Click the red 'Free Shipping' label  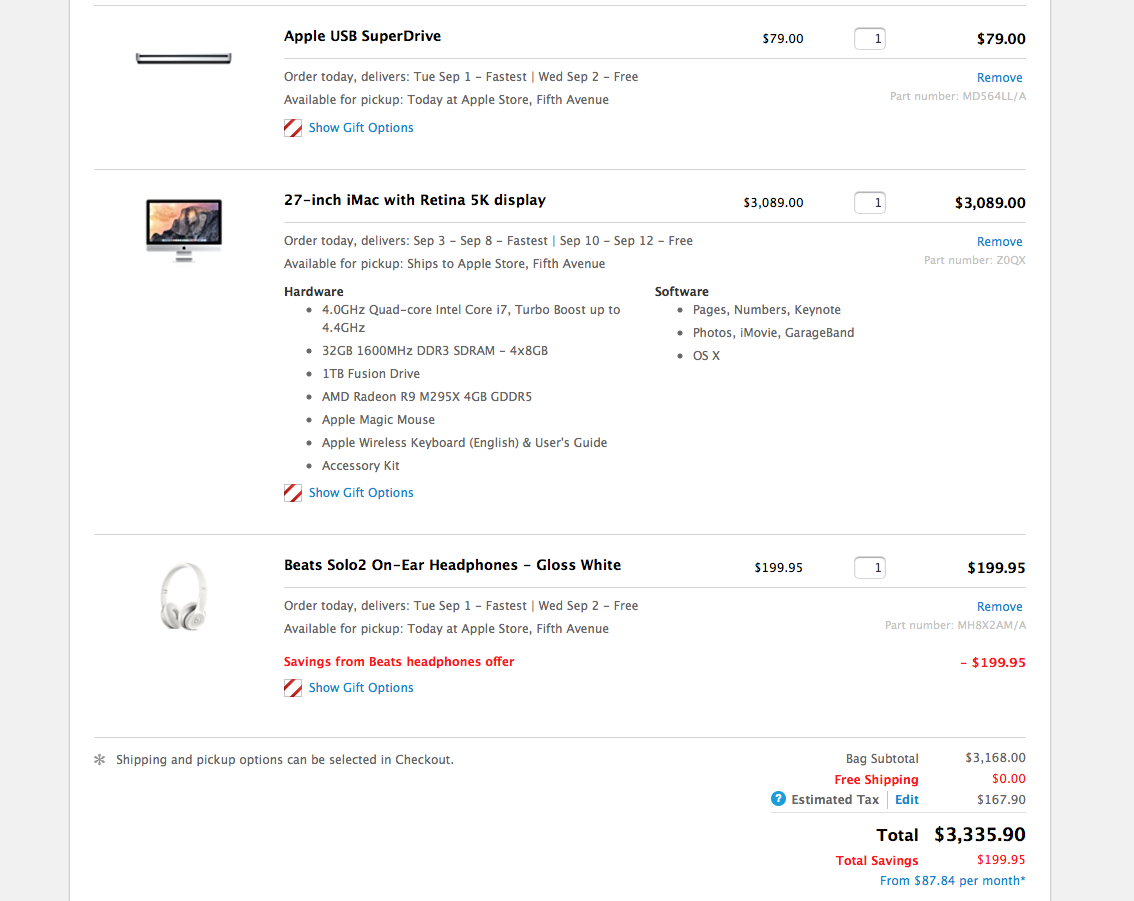pyautogui.click(x=876, y=780)
